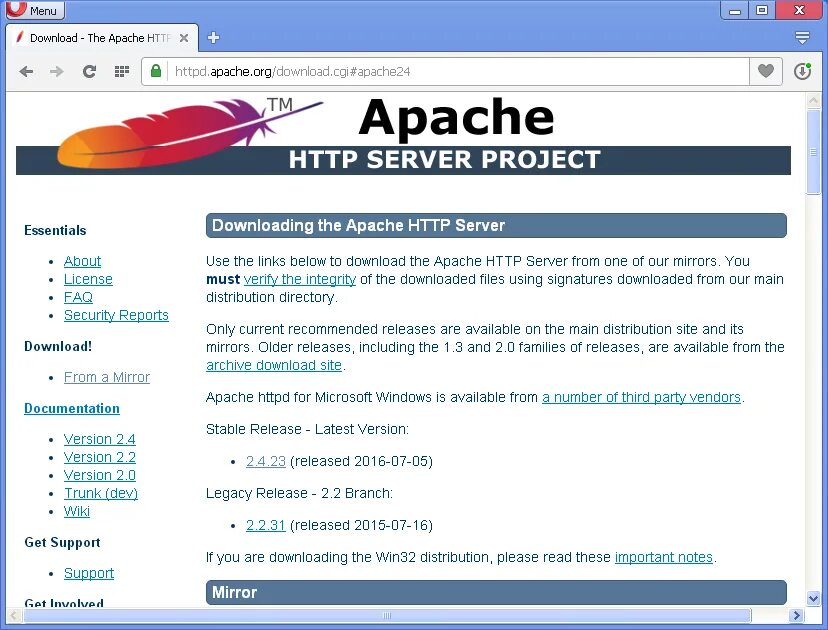Click the Apache feather logo banner
The image size is (828, 630).
point(403,136)
